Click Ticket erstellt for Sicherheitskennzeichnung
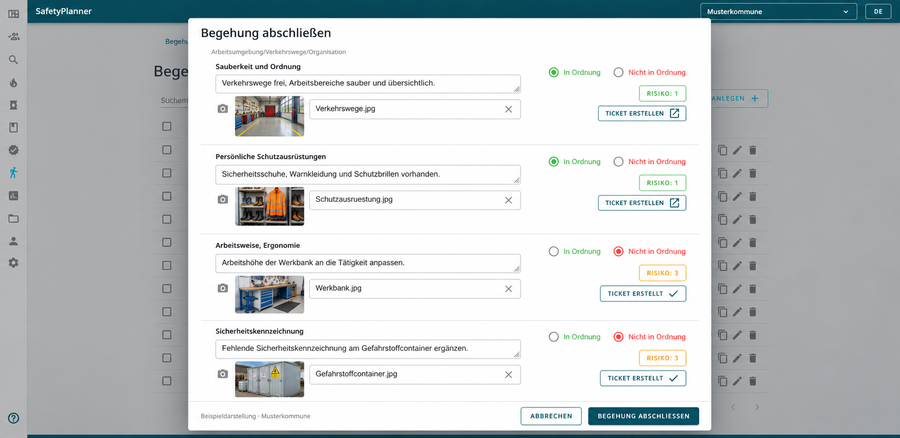 (643, 378)
